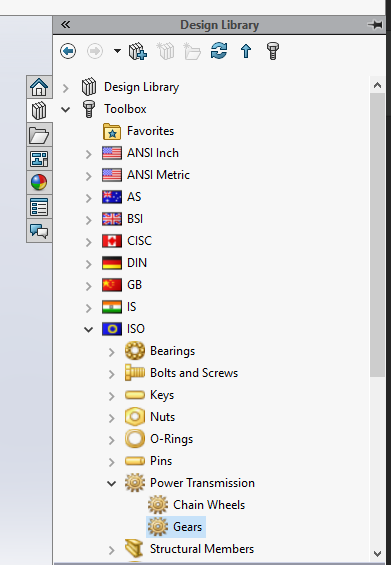Go up one level arrow
The width and height of the screenshot is (391, 565).
tap(246, 51)
